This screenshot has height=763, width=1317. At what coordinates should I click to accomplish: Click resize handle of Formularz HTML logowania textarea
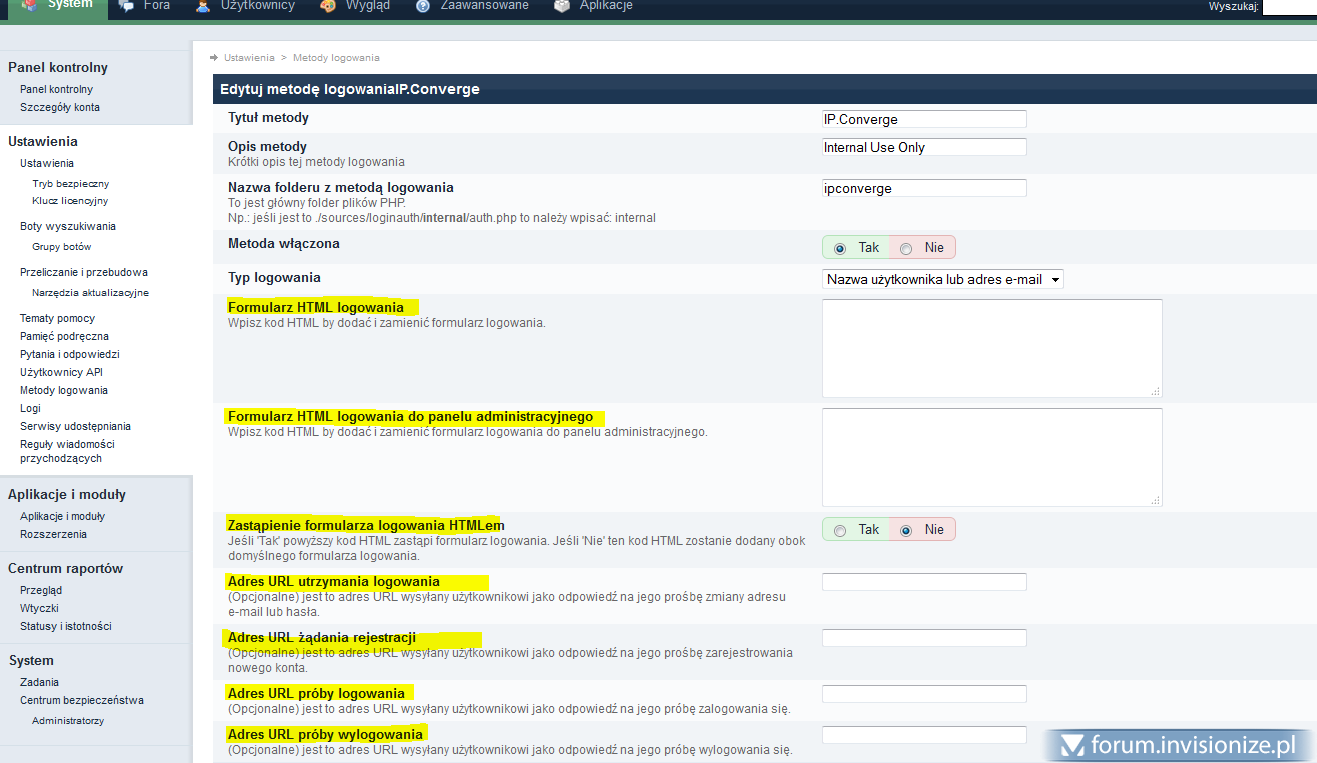pyautogui.click(x=1156, y=391)
